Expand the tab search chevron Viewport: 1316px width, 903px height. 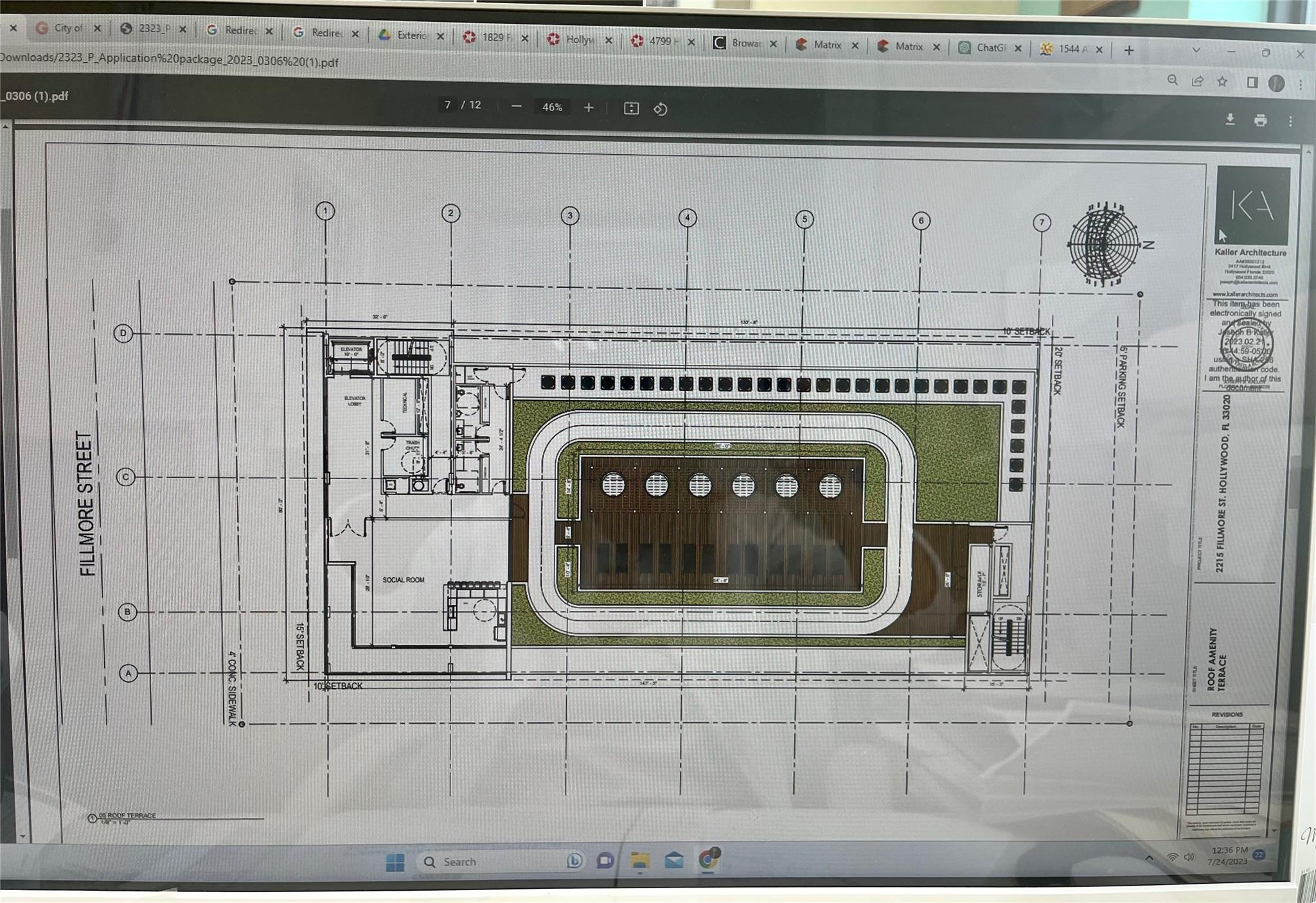pos(1196,50)
